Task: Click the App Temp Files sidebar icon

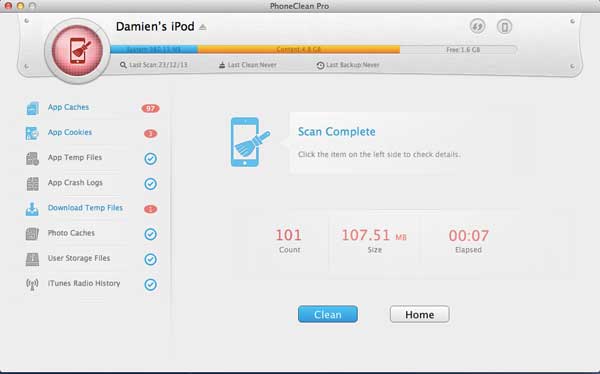Action: coord(33,158)
